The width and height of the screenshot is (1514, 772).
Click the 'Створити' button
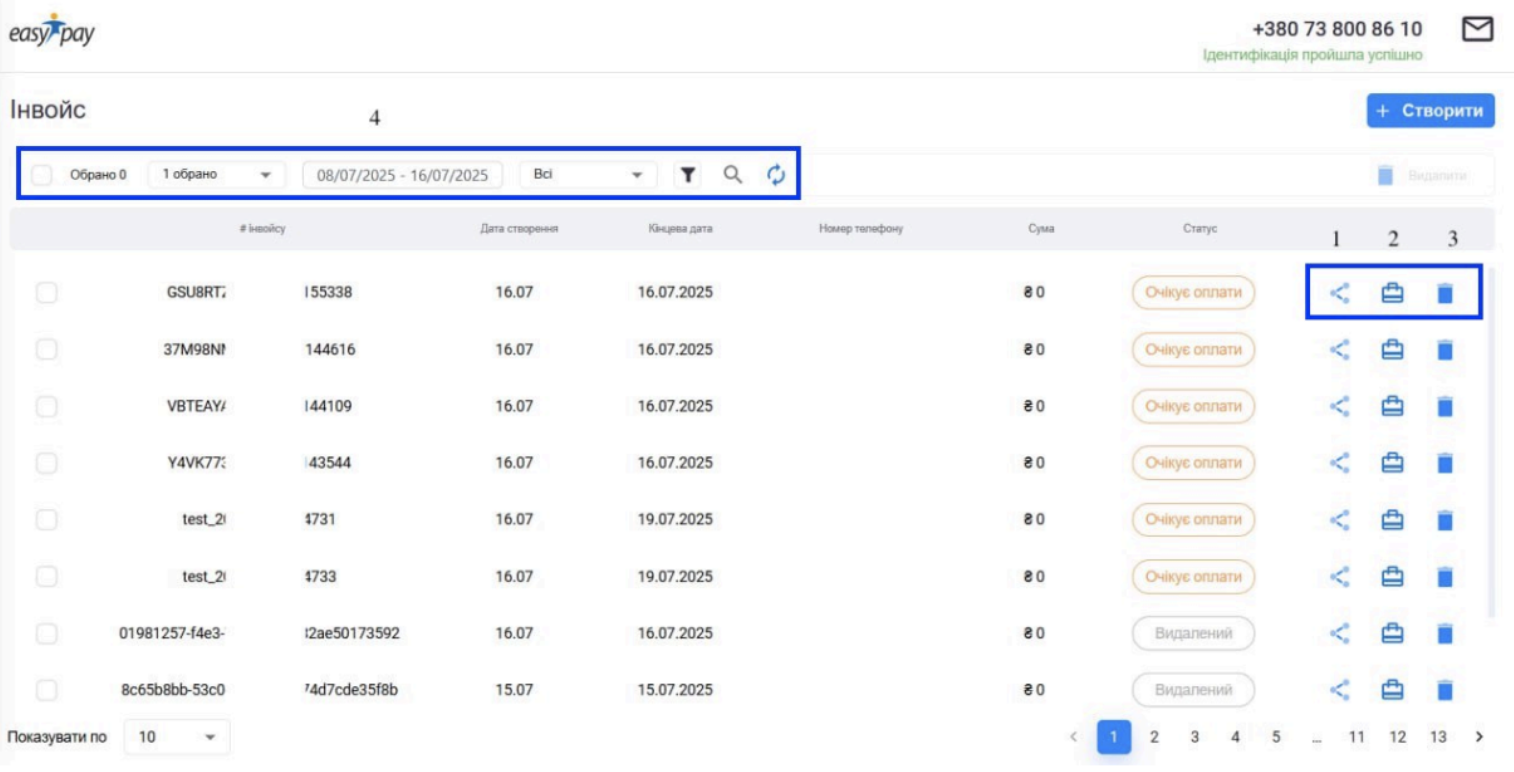(x=1430, y=111)
